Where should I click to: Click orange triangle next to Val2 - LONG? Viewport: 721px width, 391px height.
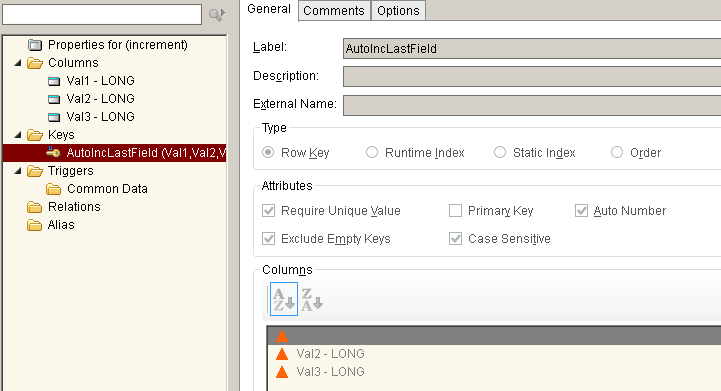click(x=282, y=354)
